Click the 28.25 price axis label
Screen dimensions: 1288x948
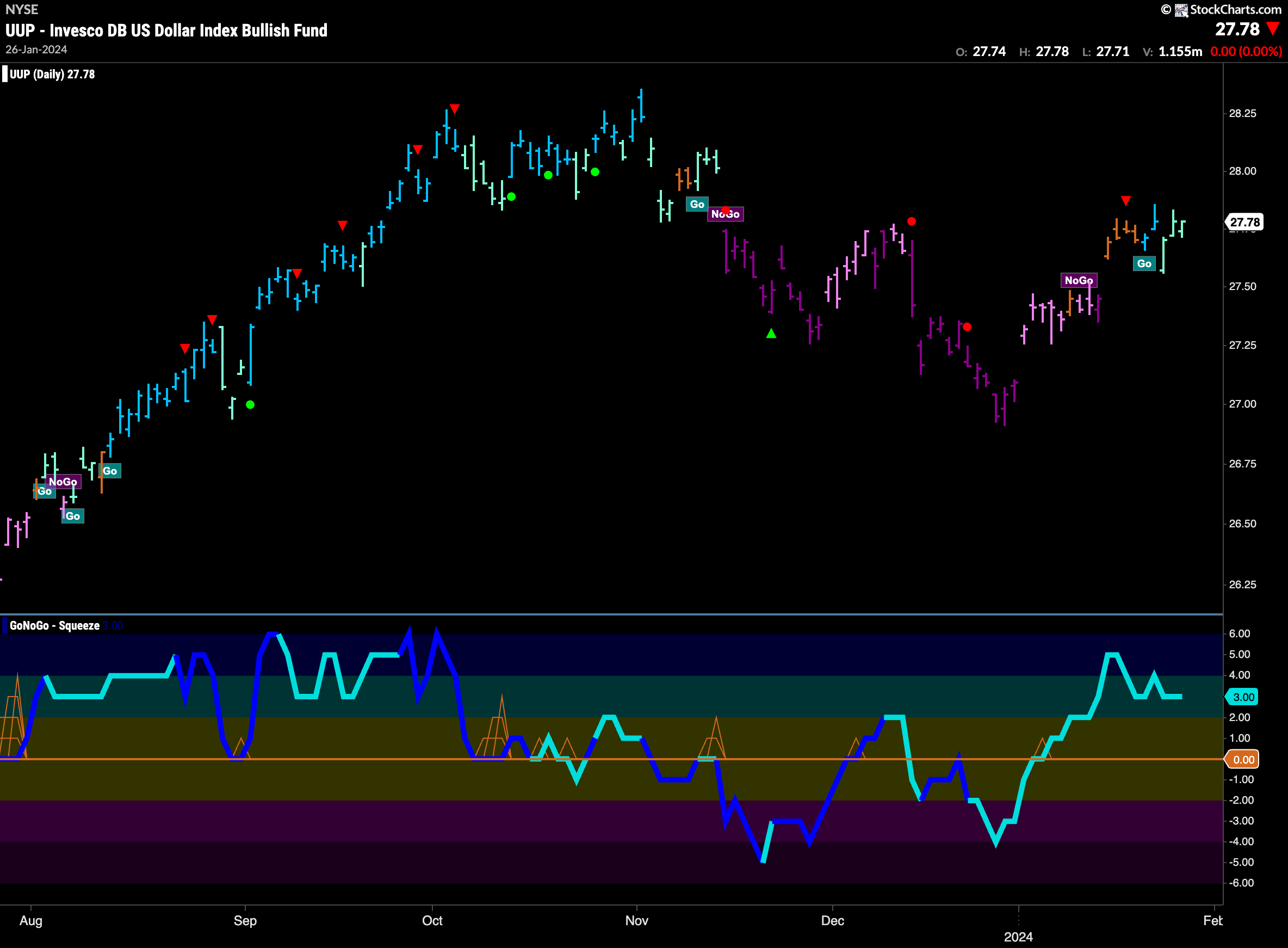click(x=1242, y=113)
